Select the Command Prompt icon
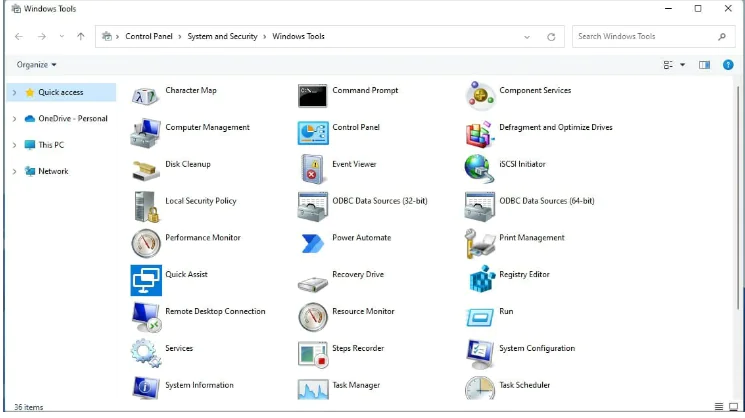The image size is (745, 418). pos(313,96)
